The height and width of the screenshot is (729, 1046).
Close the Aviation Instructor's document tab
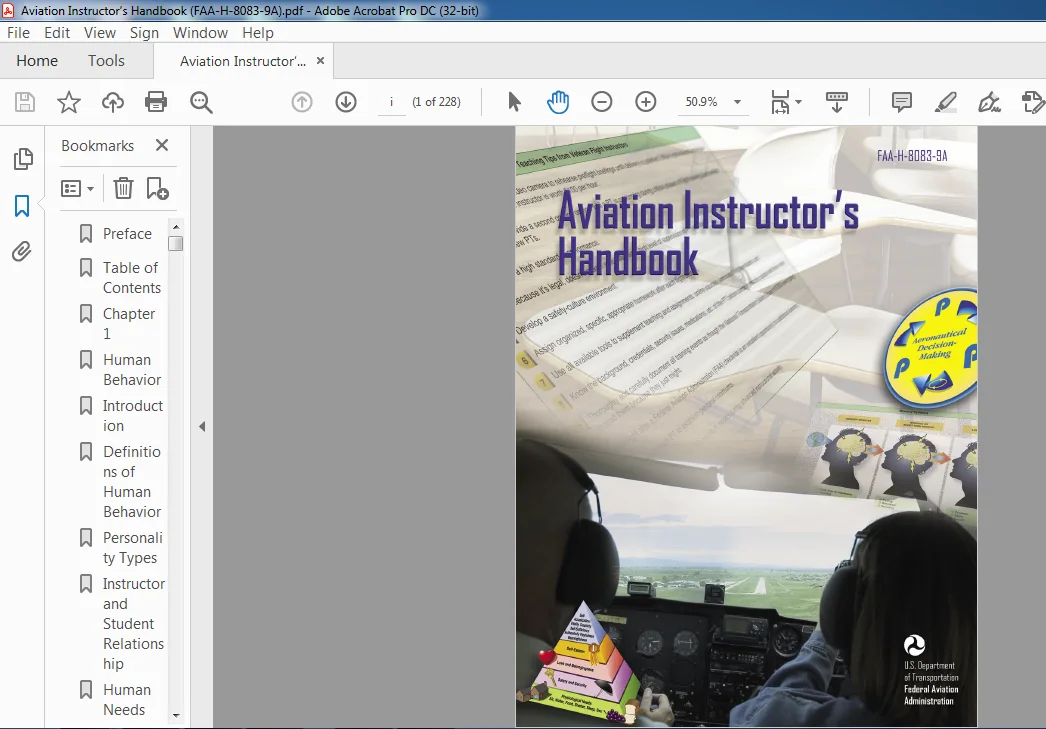pyautogui.click(x=320, y=61)
